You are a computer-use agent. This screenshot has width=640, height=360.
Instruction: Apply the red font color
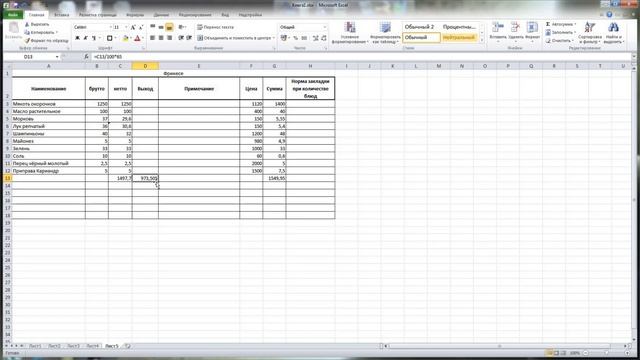click(x=137, y=38)
